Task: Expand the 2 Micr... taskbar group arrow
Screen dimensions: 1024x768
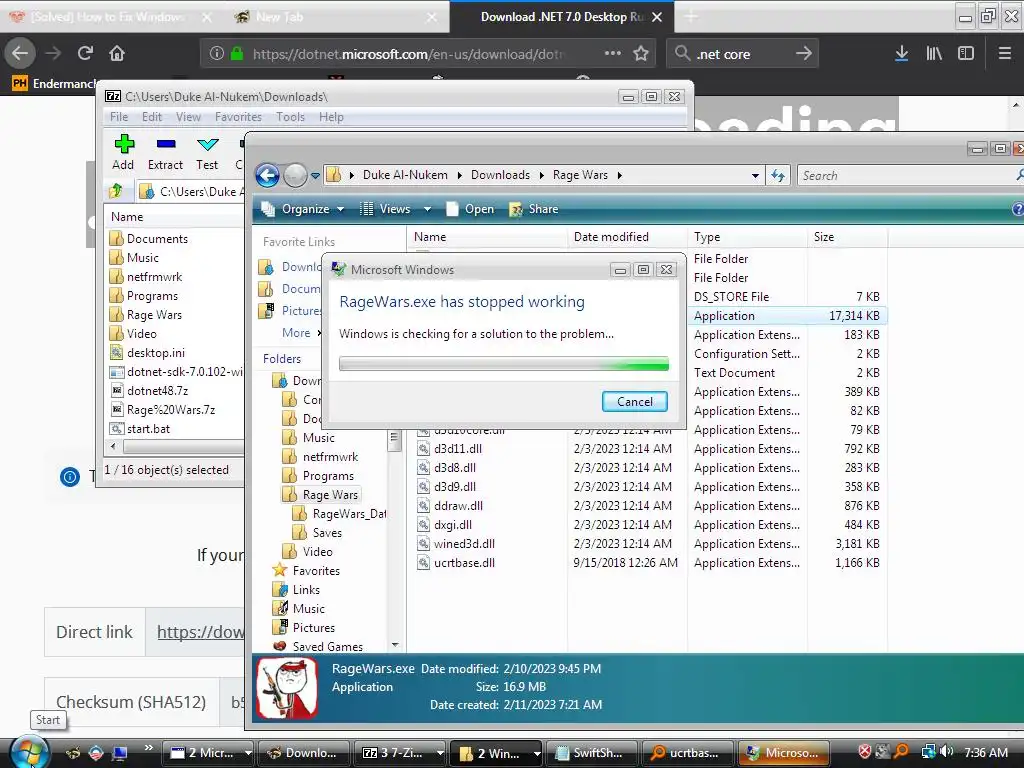Action: pyautogui.click(x=248, y=753)
